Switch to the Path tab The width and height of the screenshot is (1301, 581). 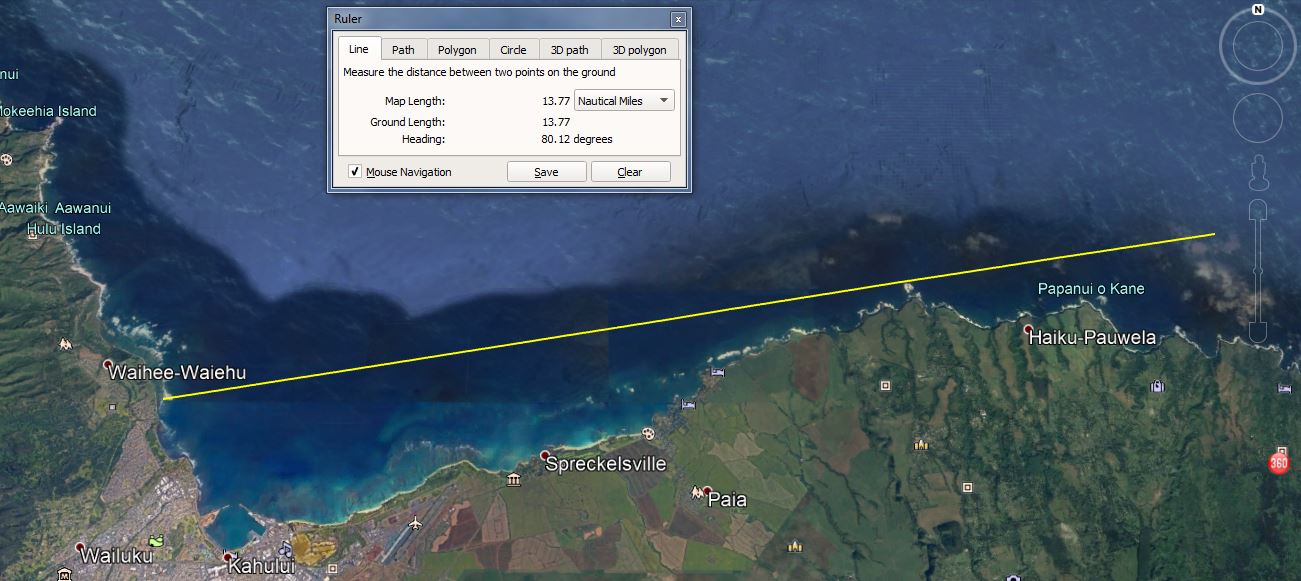point(403,48)
